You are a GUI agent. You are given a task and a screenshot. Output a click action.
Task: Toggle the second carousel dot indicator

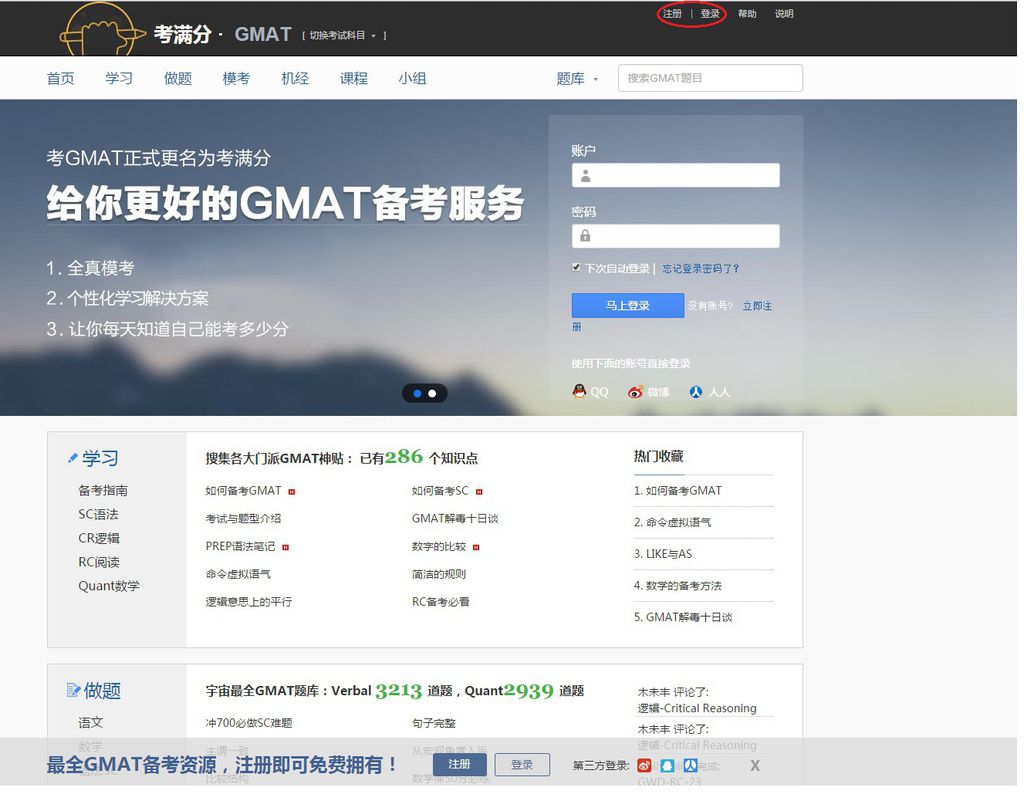[x=432, y=393]
